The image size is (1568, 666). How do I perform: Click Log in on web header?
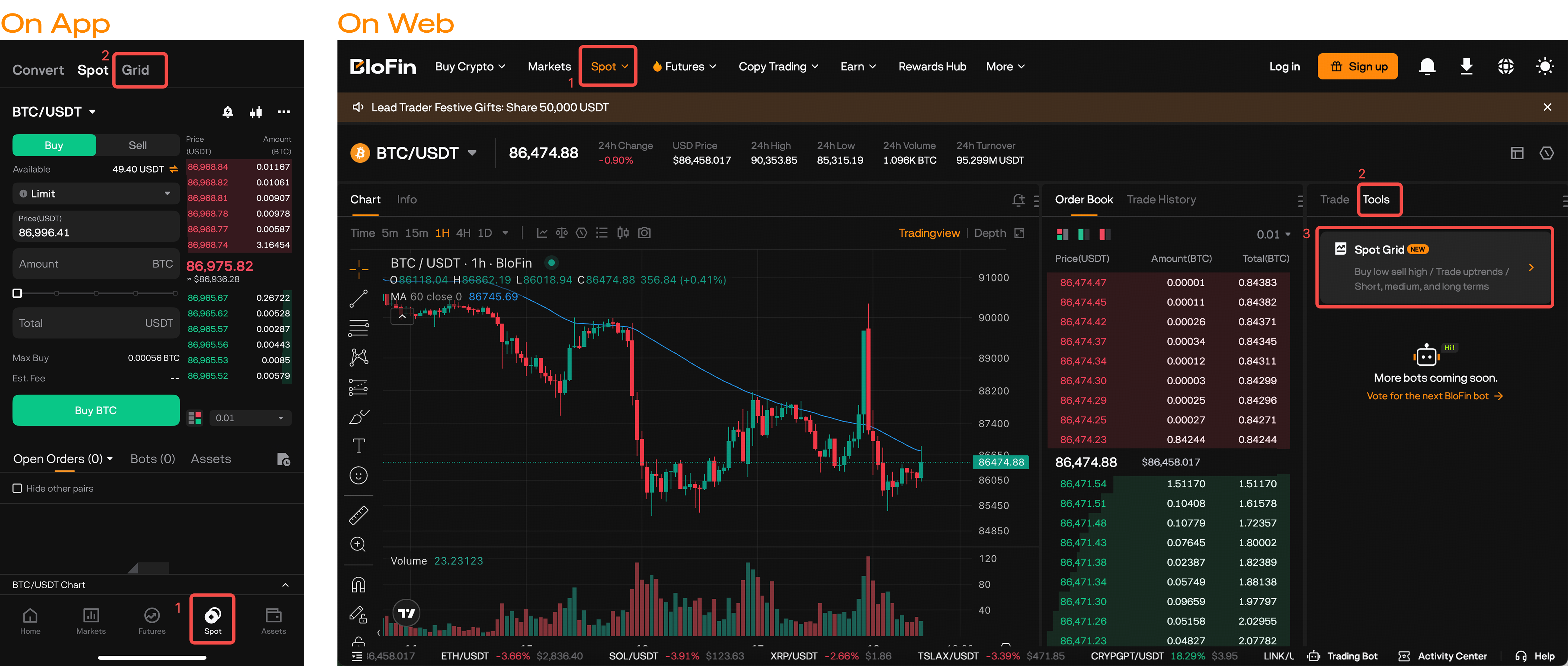pos(1284,66)
